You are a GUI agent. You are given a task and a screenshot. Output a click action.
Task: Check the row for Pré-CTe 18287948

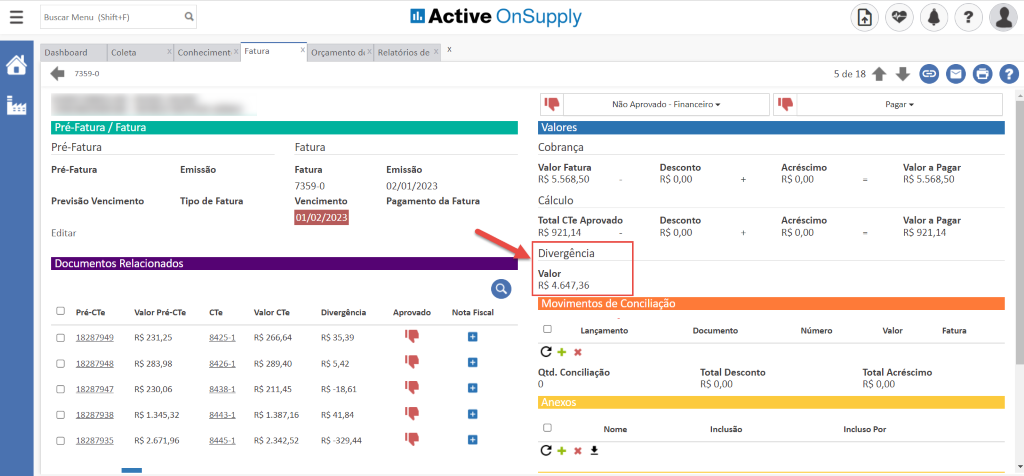[61, 363]
